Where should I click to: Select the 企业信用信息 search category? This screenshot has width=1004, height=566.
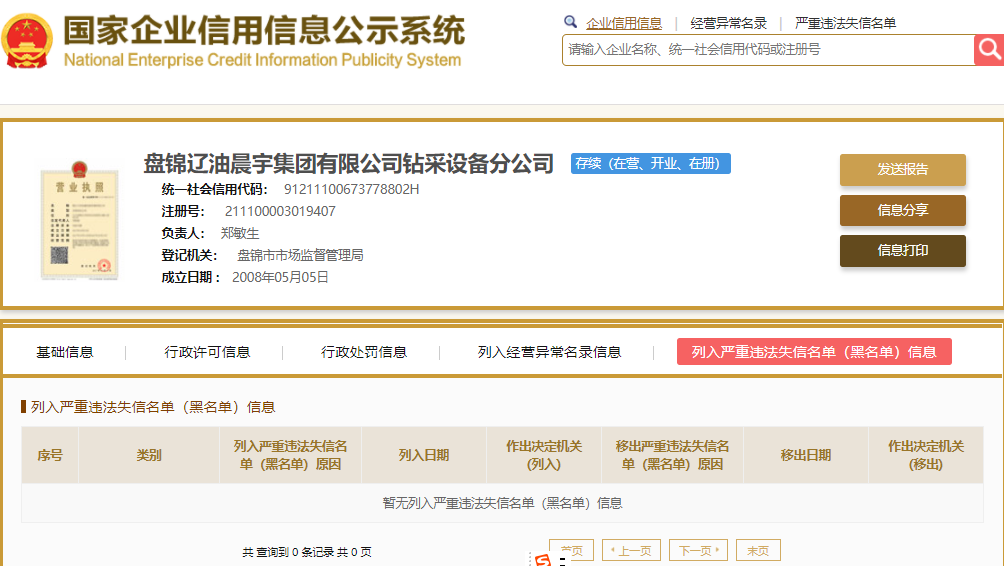[624, 24]
